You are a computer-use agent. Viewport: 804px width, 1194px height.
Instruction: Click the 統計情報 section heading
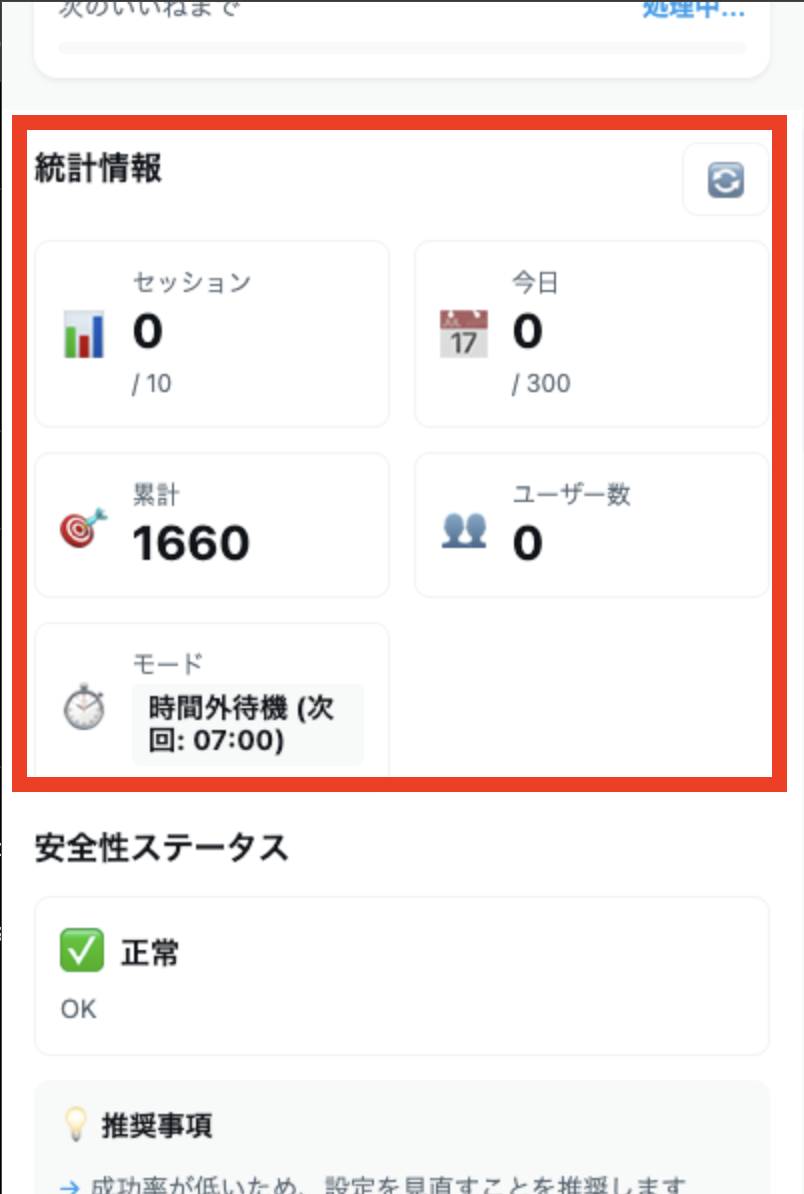[98, 168]
